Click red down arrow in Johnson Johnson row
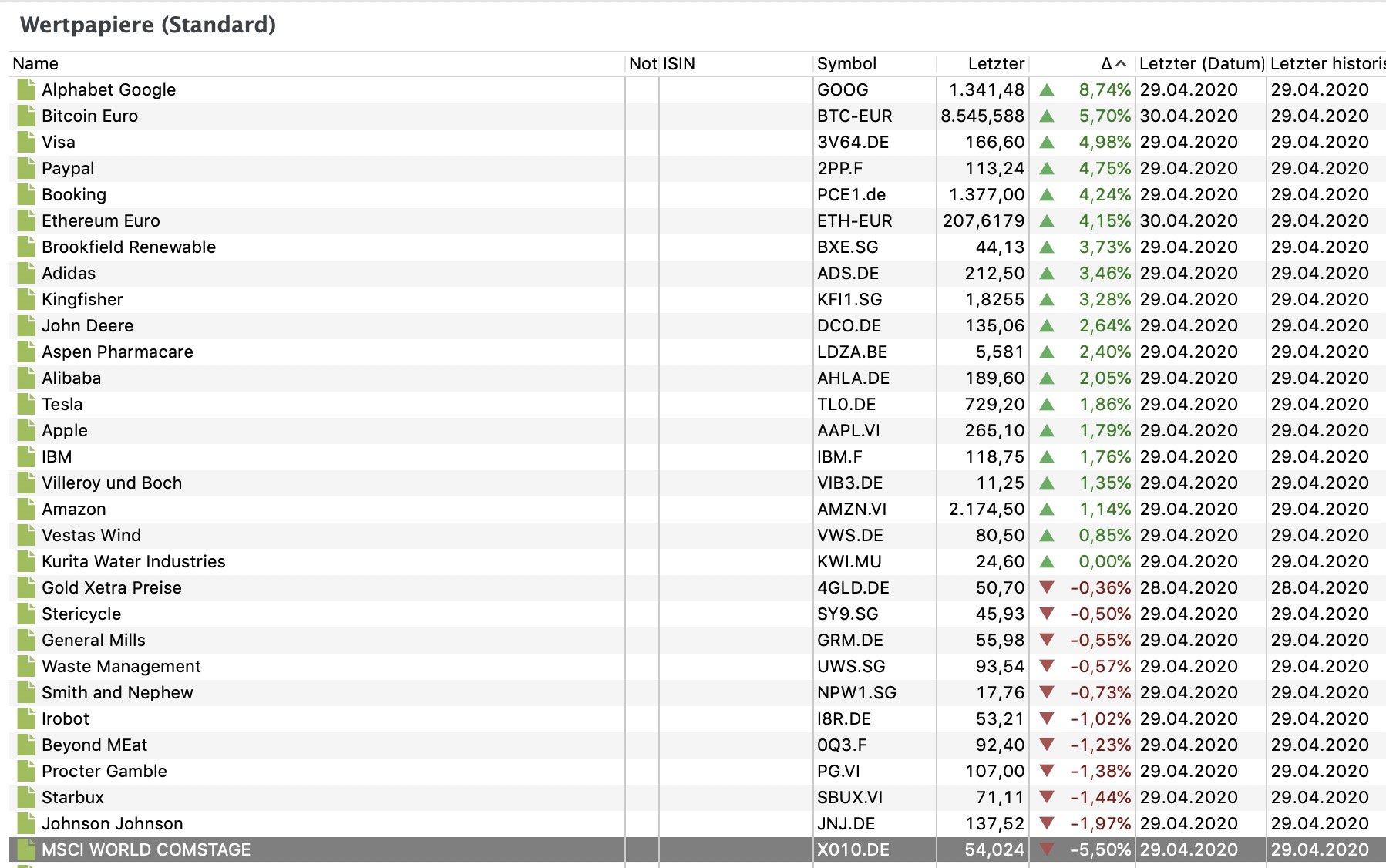 [x=1047, y=823]
